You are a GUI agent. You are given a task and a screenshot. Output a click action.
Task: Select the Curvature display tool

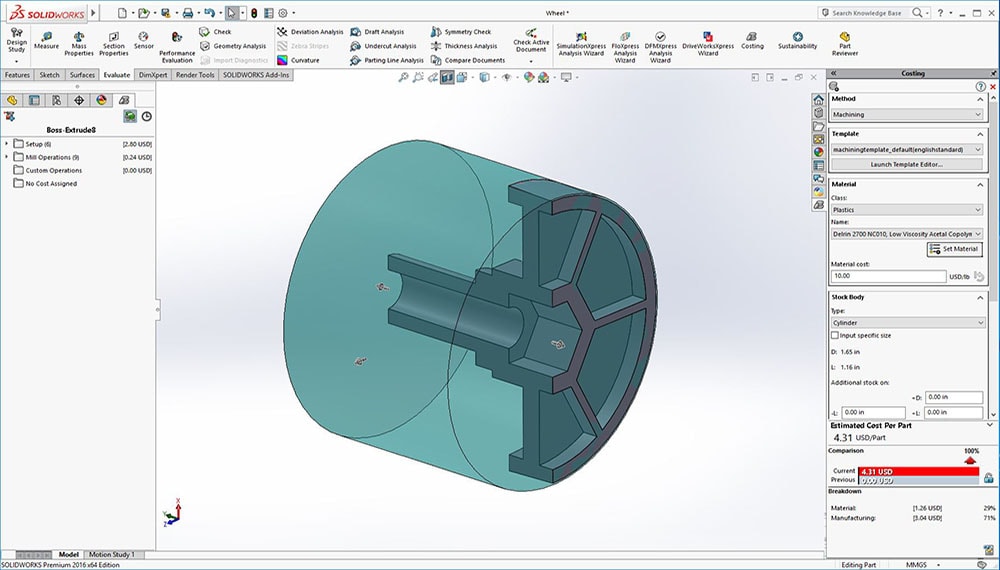pos(298,60)
